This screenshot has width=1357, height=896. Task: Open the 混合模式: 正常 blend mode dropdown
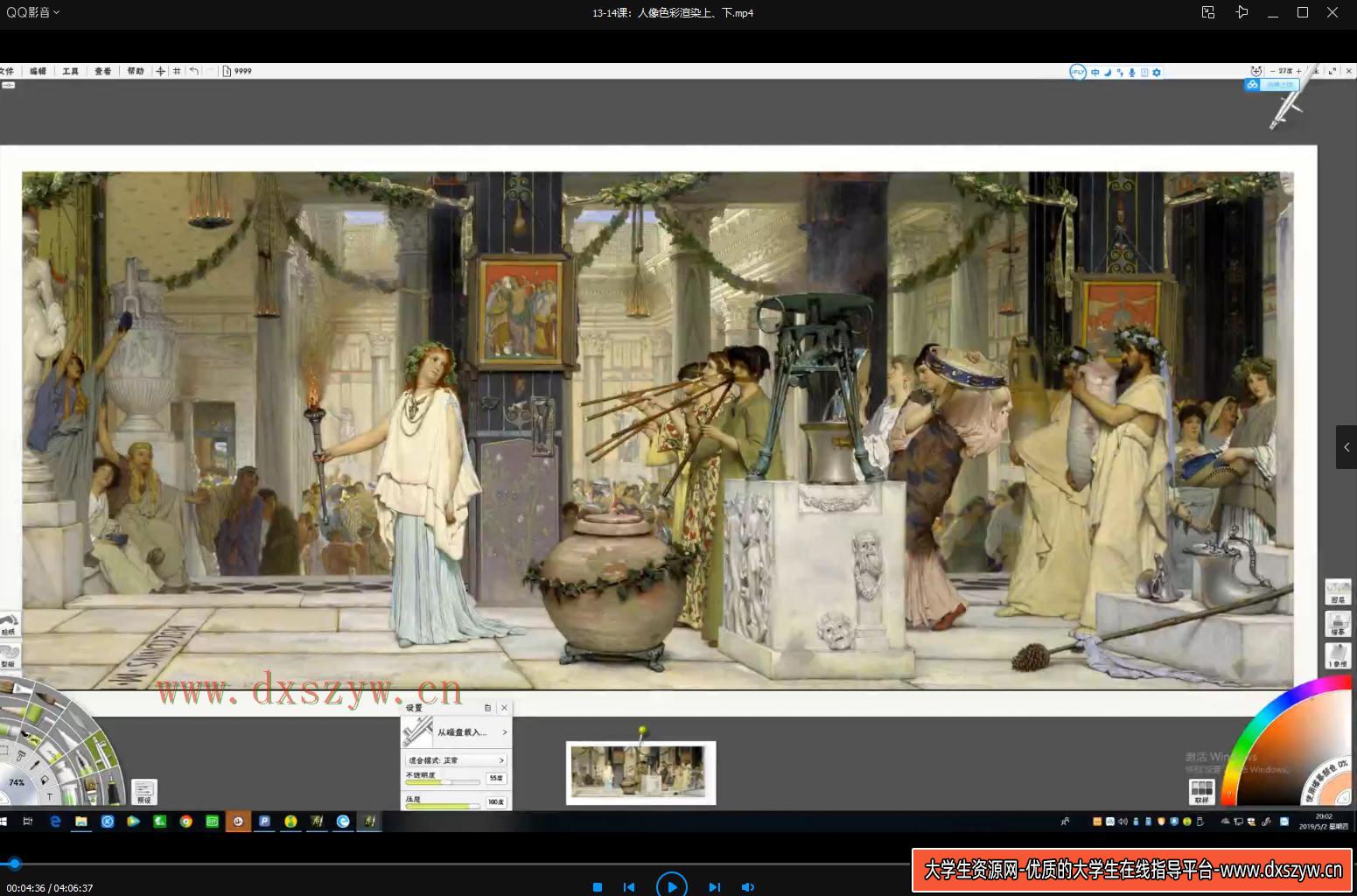(x=456, y=760)
